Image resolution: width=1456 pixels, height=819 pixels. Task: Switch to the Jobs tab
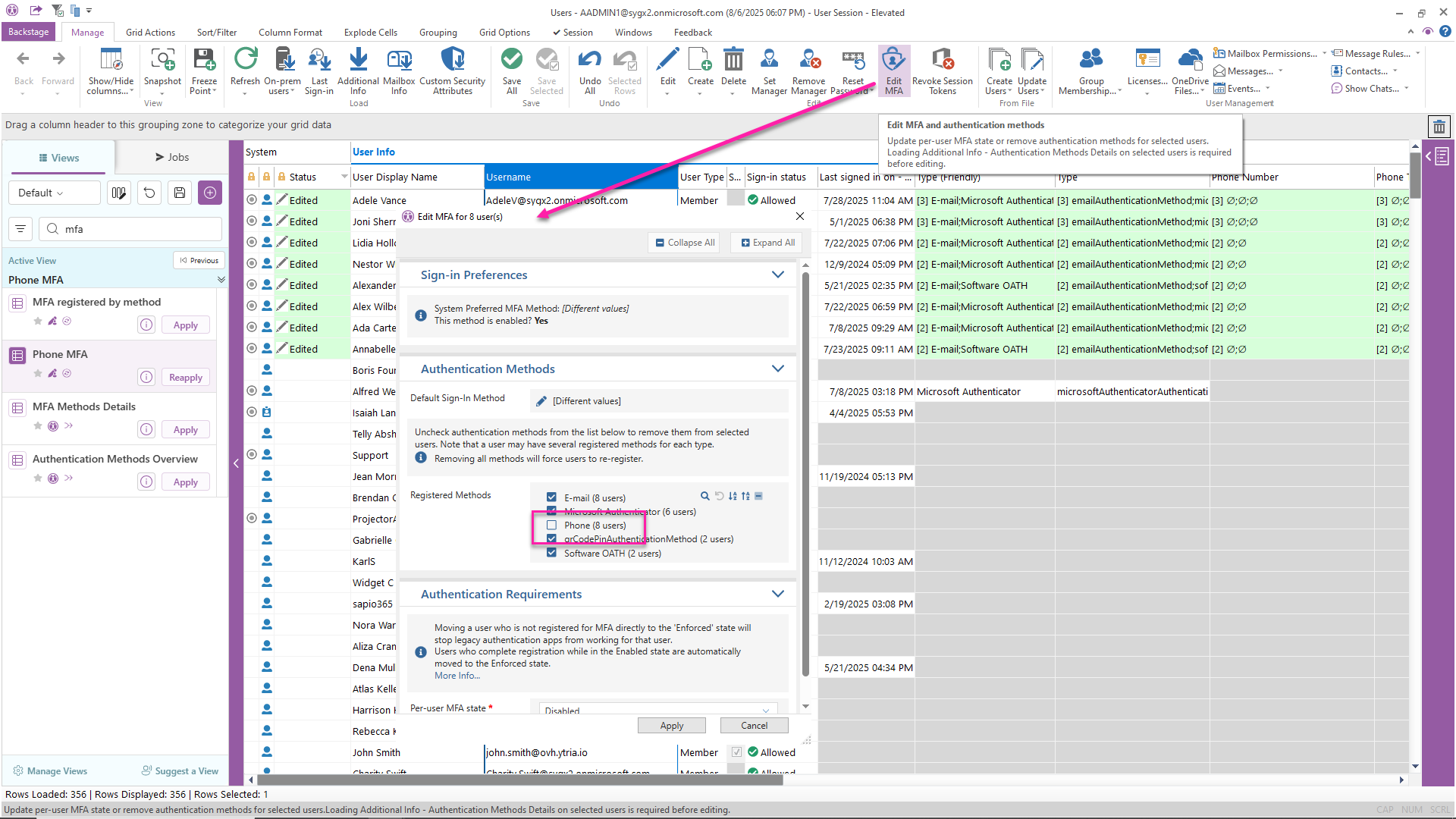(172, 157)
